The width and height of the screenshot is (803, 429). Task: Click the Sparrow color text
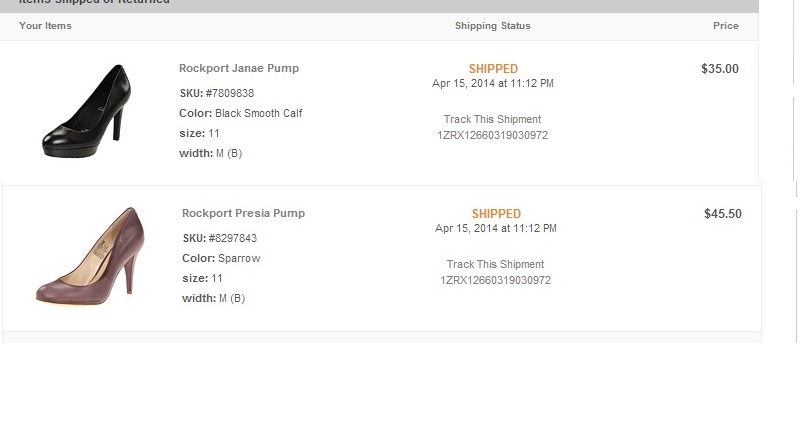point(239,259)
